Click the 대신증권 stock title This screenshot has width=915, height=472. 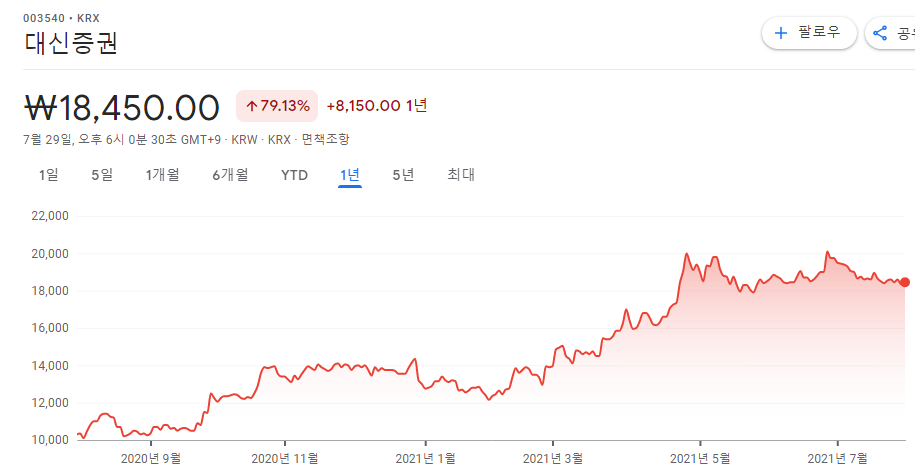pyautogui.click(x=71, y=44)
